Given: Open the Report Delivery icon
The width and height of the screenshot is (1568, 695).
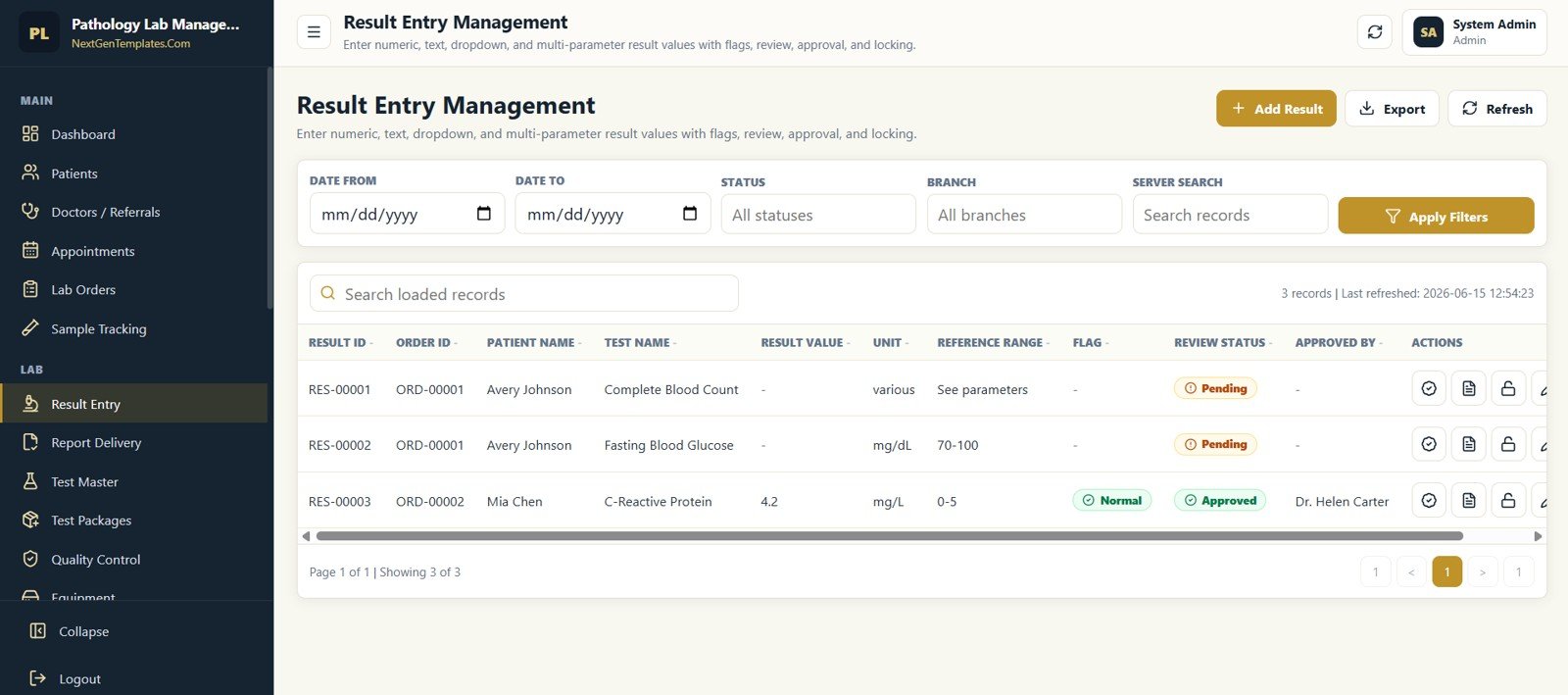Looking at the screenshot, I should click(30, 442).
